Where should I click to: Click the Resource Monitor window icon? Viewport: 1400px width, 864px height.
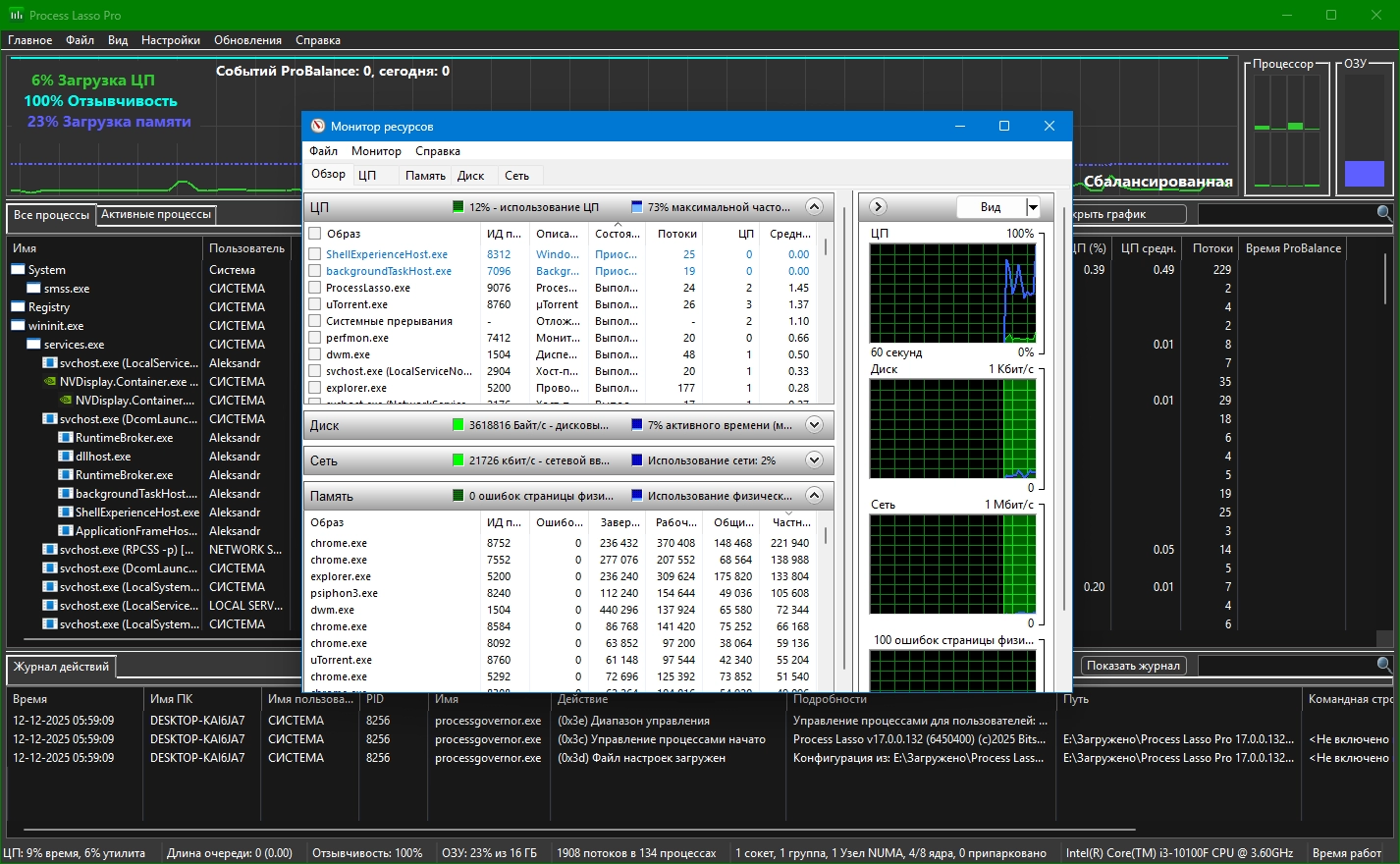coord(317,126)
